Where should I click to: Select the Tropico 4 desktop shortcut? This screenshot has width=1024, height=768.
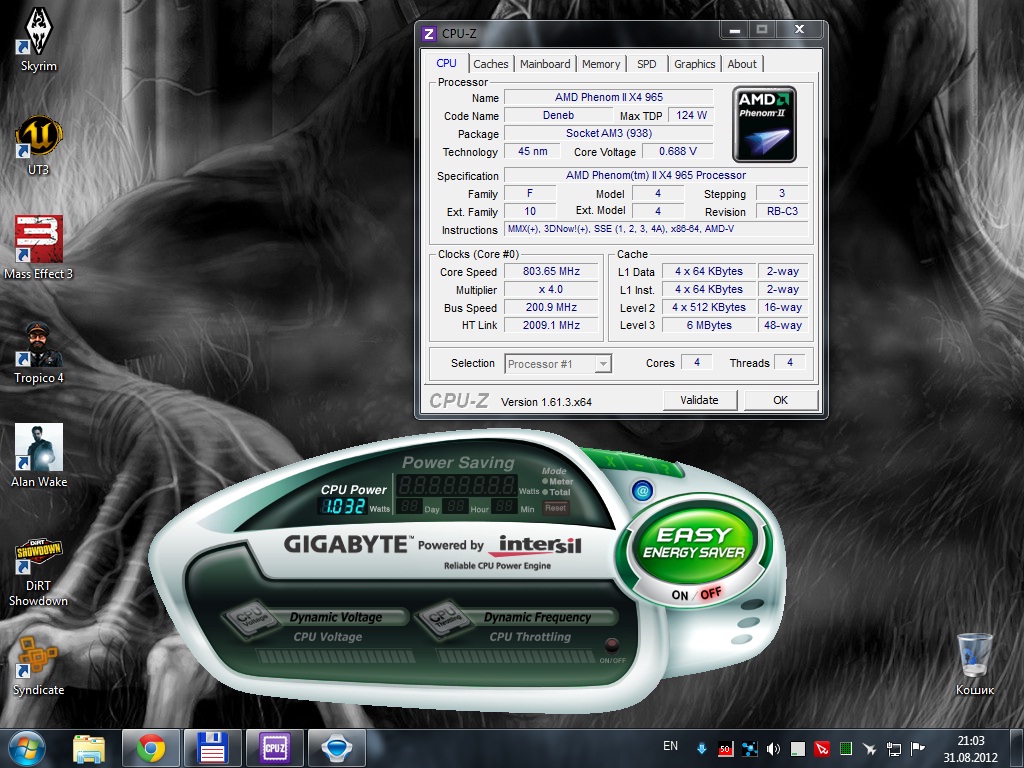(39, 353)
